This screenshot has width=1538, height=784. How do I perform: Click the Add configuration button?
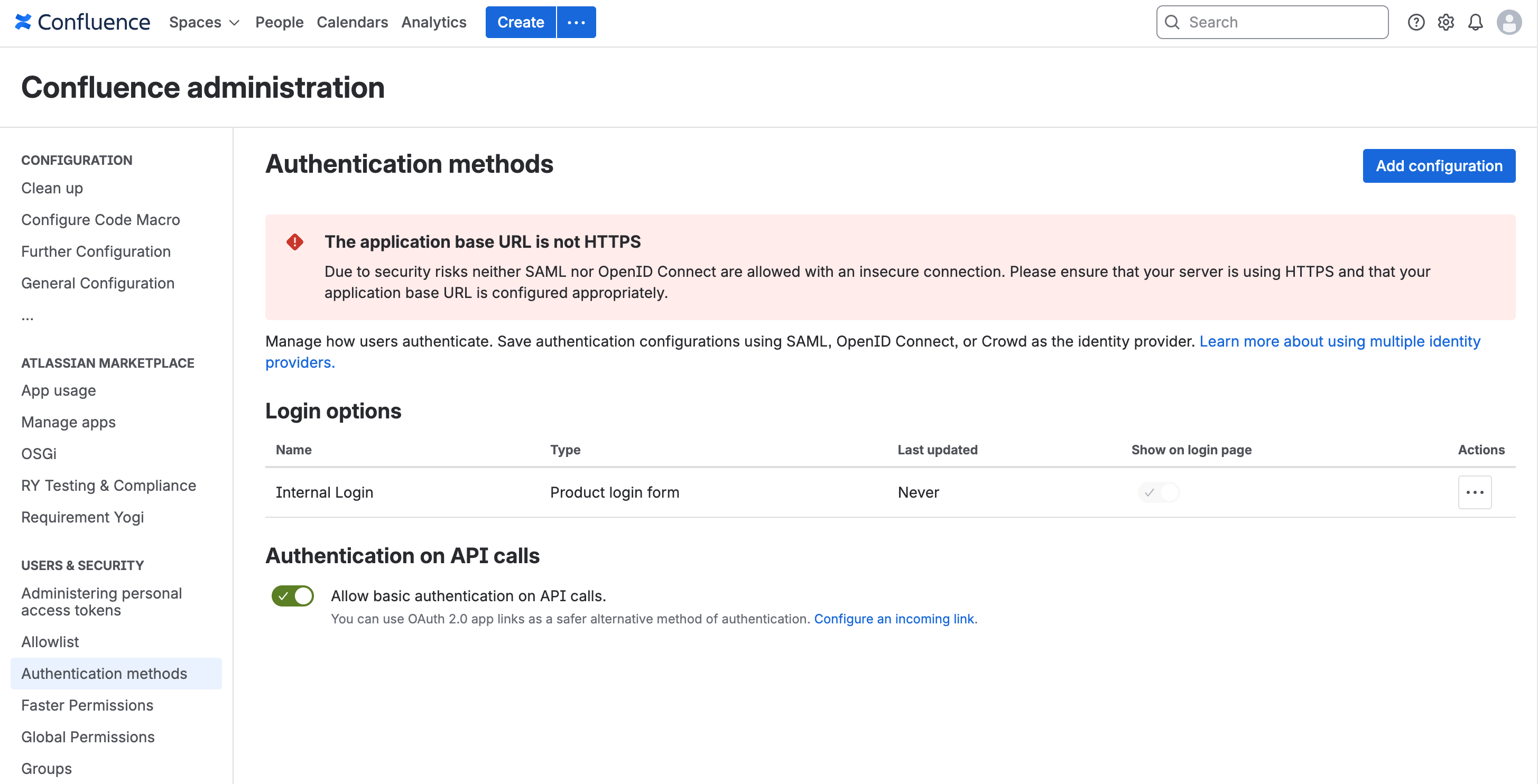click(1439, 166)
